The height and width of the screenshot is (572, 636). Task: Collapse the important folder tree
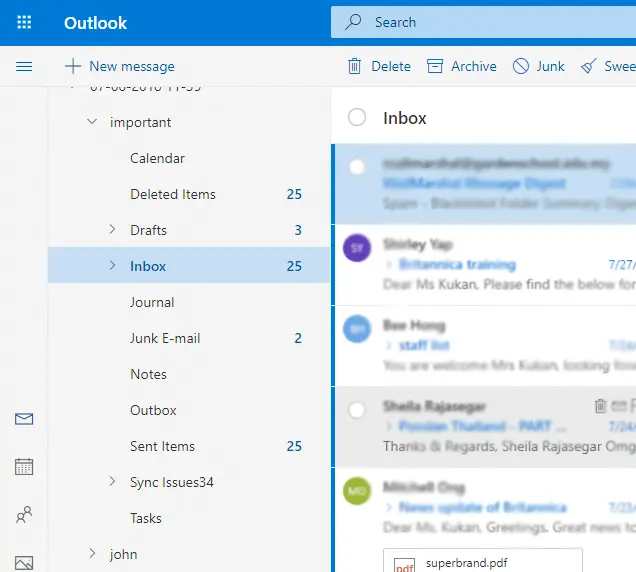coord(92,122)
